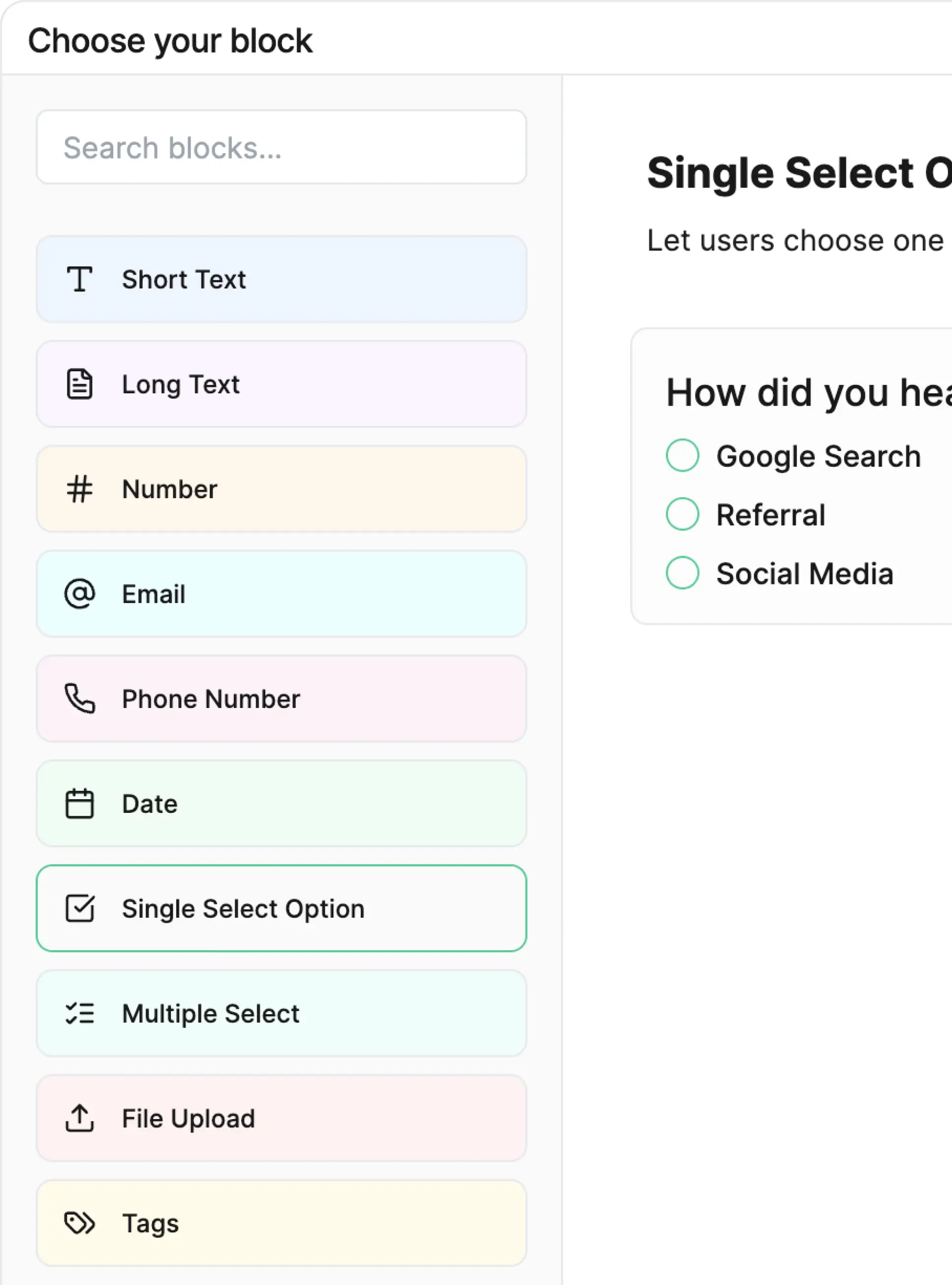The image size is (952, 1285).
Task: Click the Choose your block heading
Action: [x=170, y=41]
